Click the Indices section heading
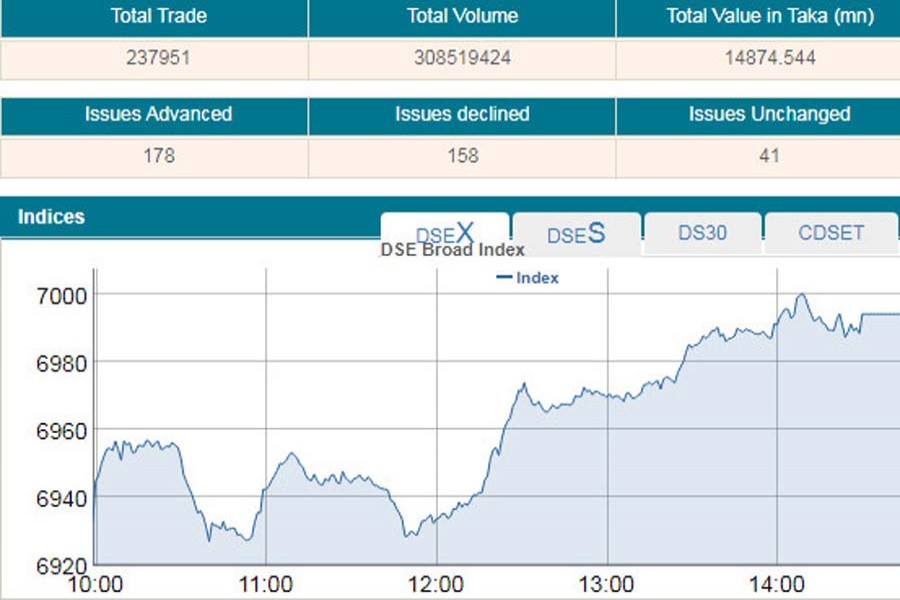Screen dimensions: 900x600 pos(51,217)
